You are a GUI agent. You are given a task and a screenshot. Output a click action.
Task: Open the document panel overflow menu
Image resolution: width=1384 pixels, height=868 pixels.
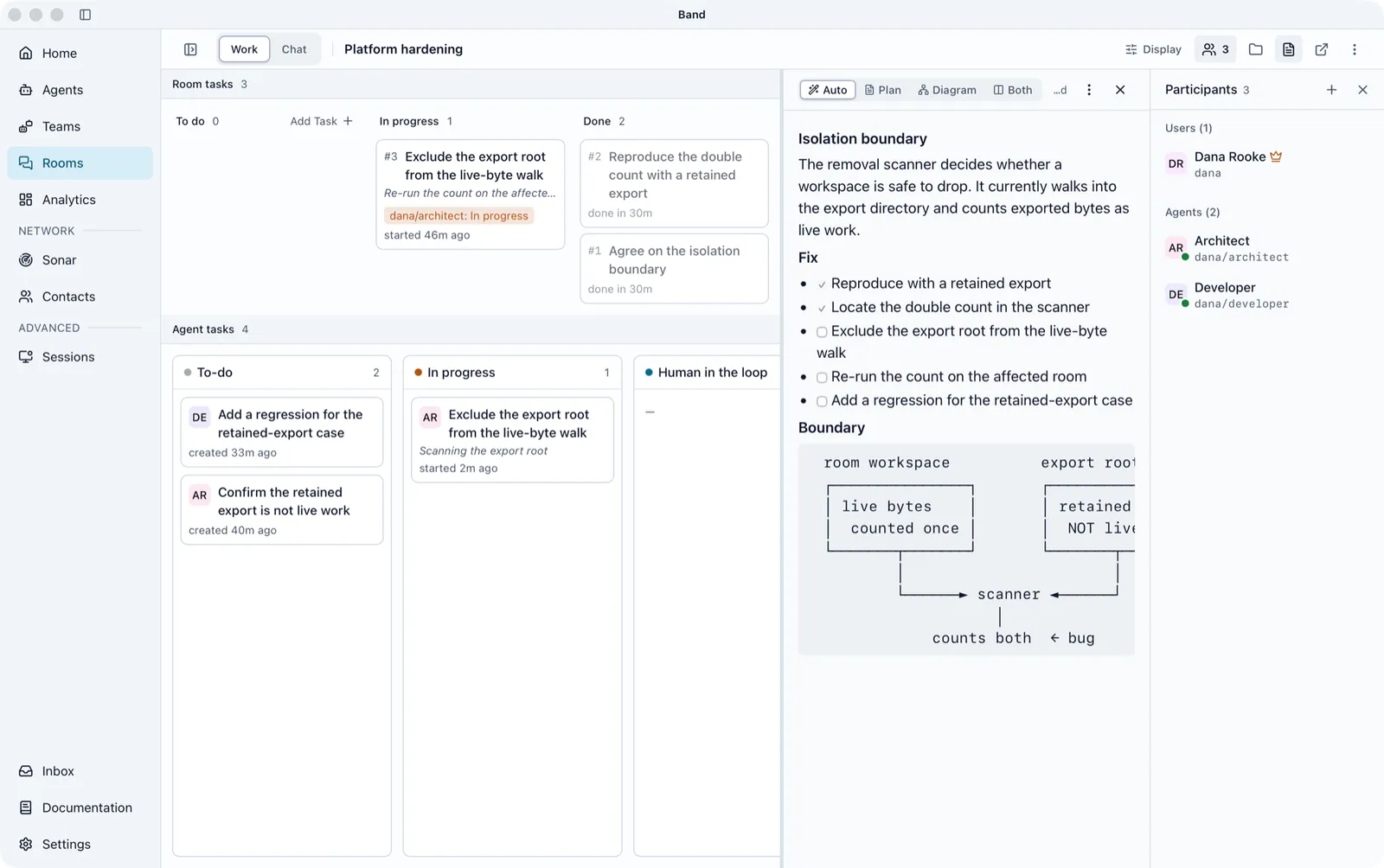1089,90
